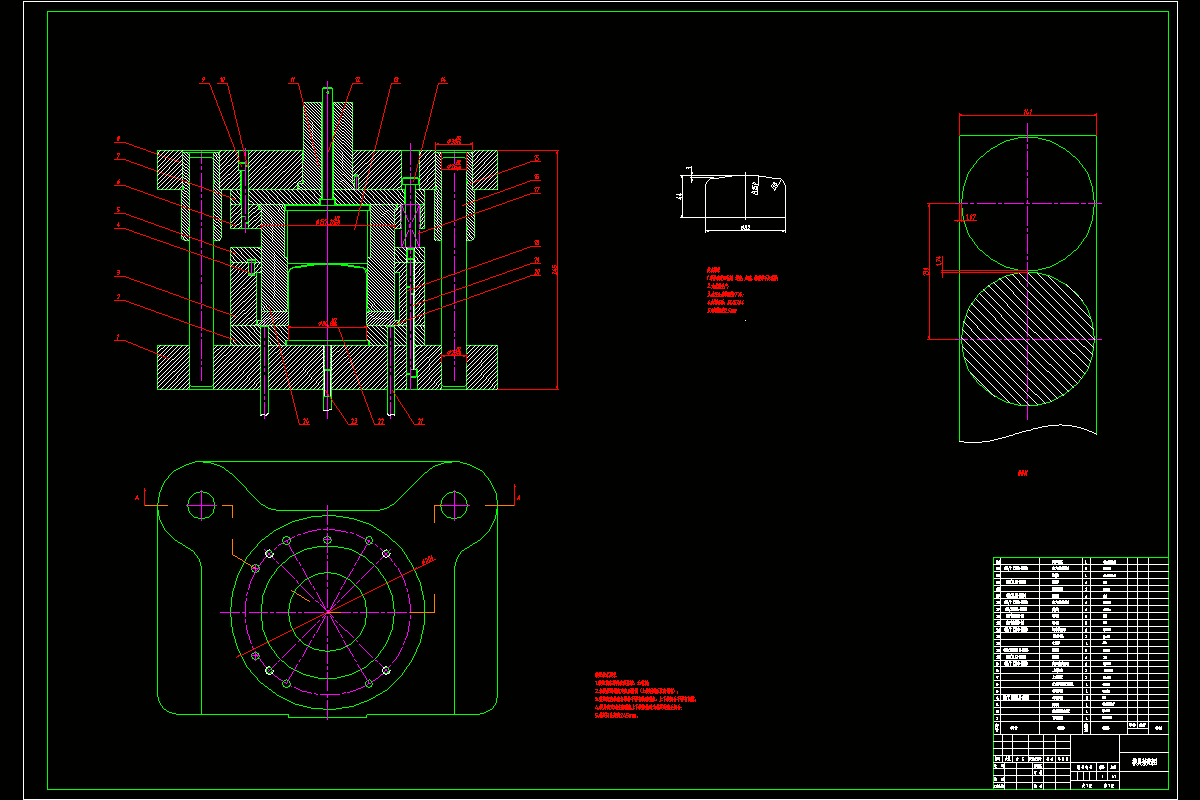
Task: Click the red label beneath the strip layout
Action: pos(1022,473)
